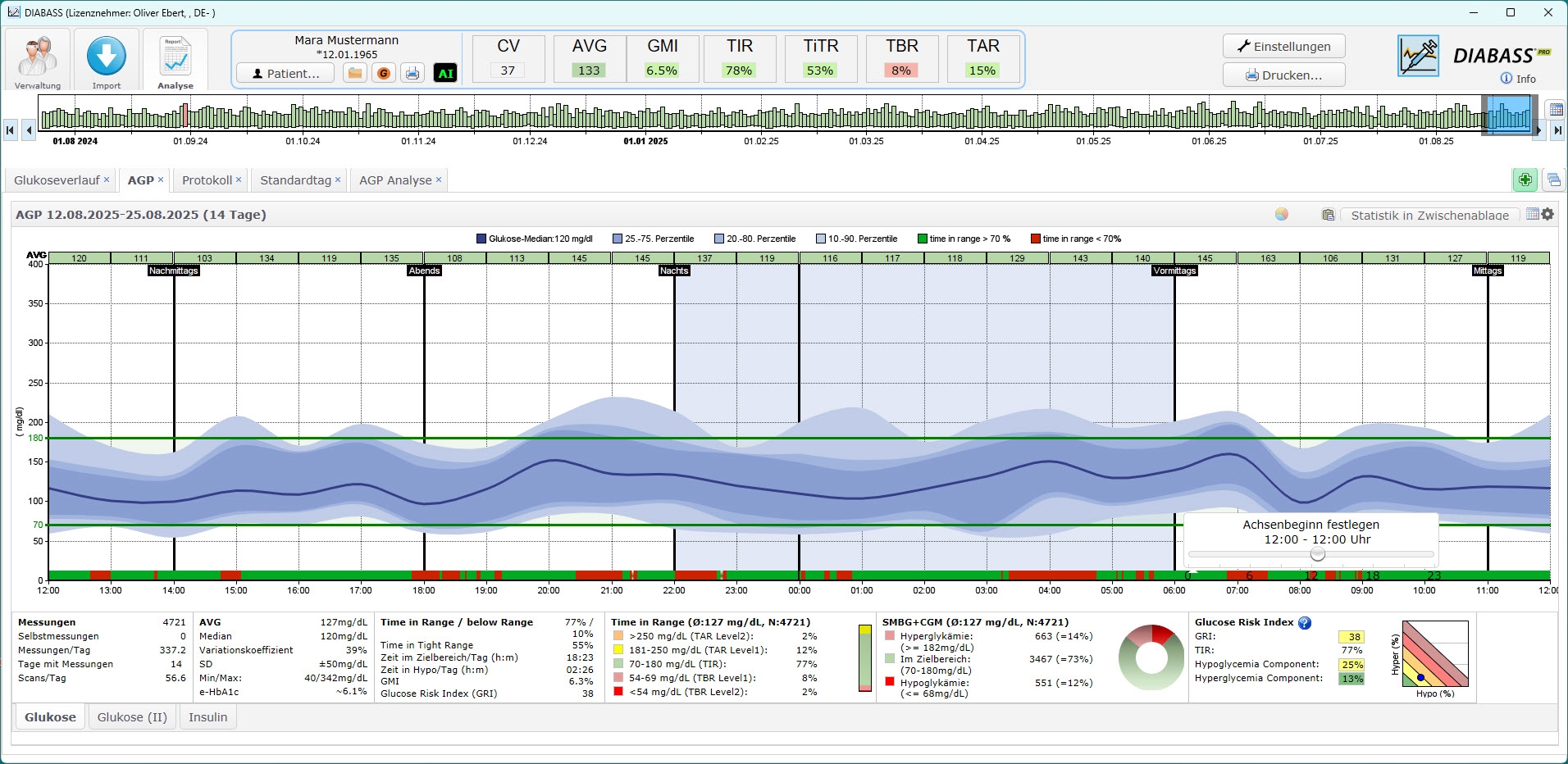The height and width of the screenshot is (764, 1568).
Task: Click the green plus add-tab icon
Action: coord(1525,180)
